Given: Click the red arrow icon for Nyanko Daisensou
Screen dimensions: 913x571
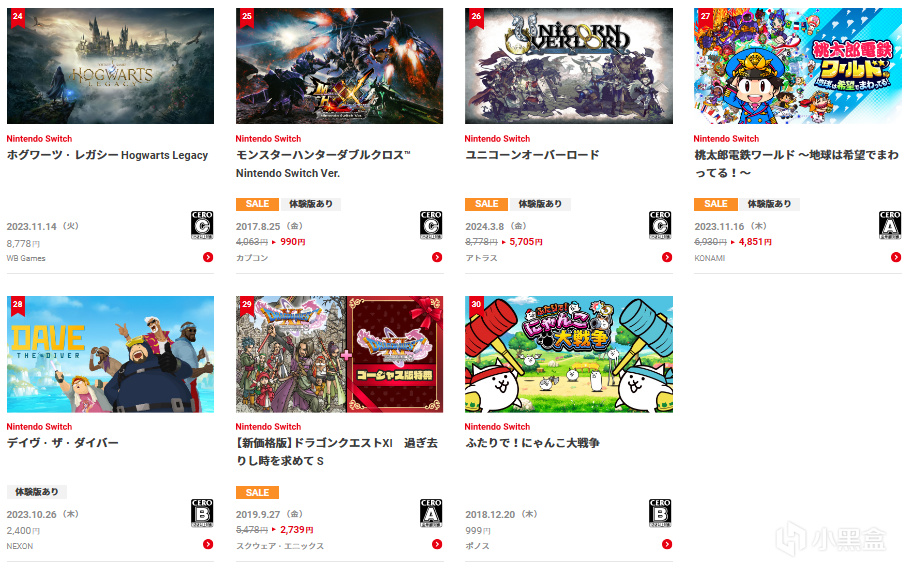Looking at the screenshot, I should coord(667,544).
